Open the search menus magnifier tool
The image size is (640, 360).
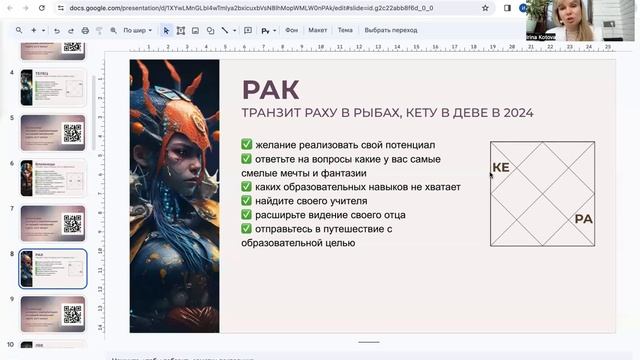click(x=19, y=30)
